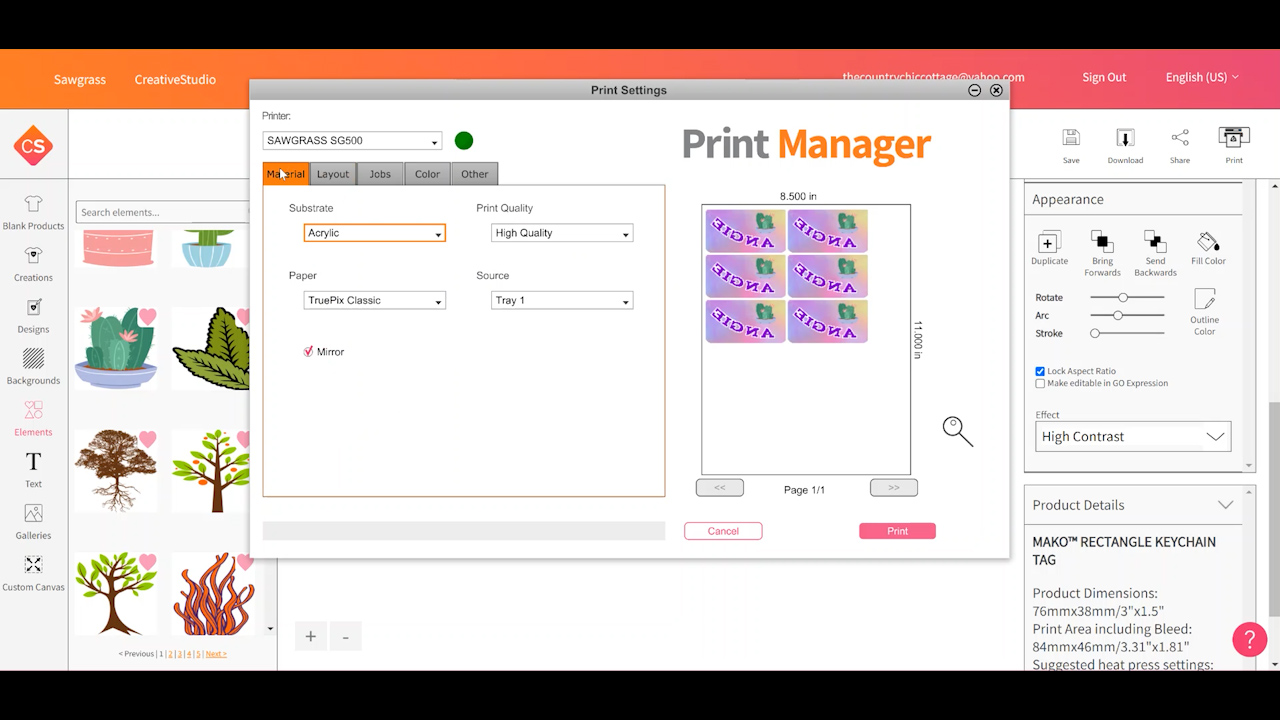Click the print layout page preview
1280x720 pixels.
806,340
